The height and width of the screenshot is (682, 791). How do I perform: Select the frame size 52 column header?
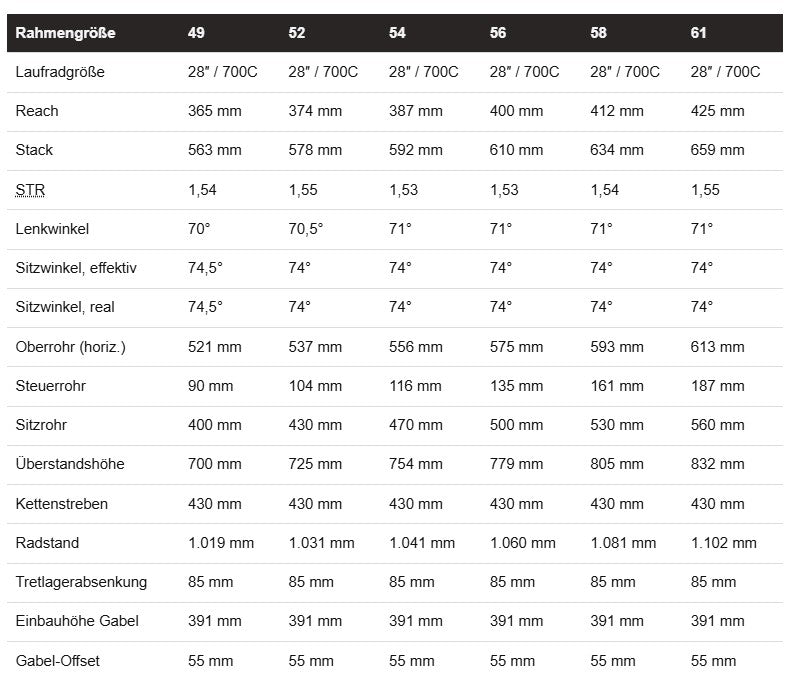click(x=297, y=33)
